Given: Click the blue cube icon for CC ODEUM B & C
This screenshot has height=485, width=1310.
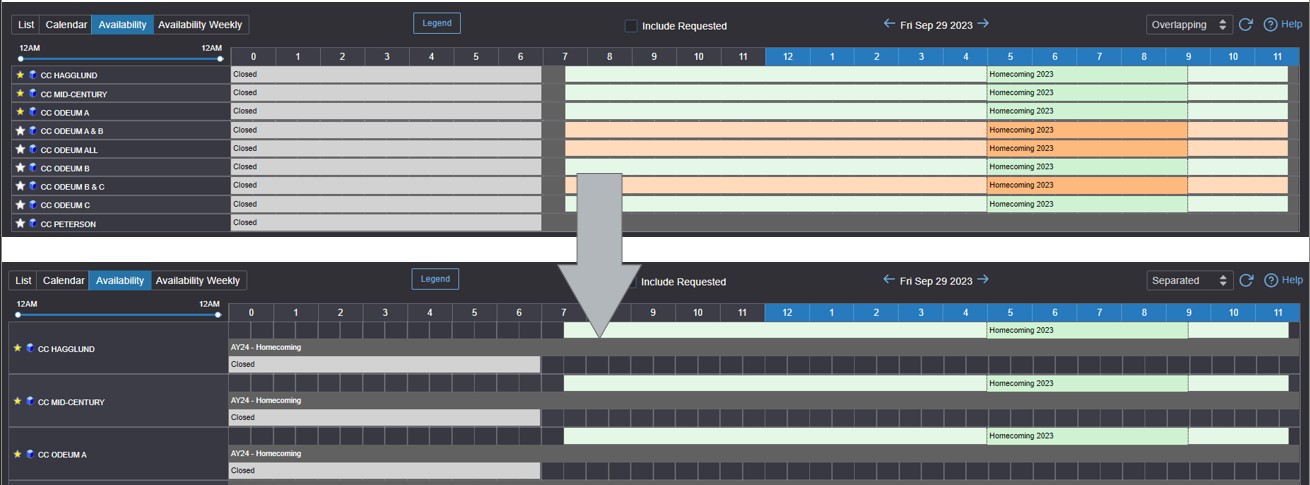Looking at the screenshot, I should (32, 186).
